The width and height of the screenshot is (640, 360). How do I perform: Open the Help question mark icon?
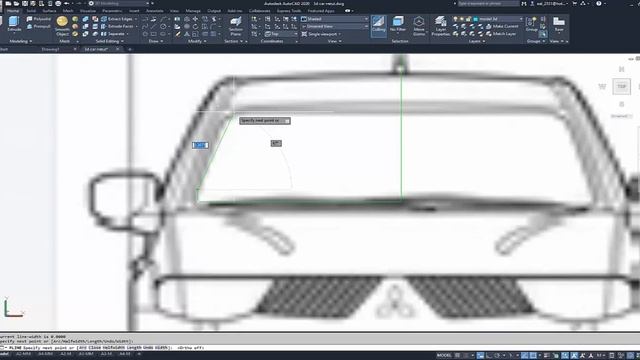598,3
